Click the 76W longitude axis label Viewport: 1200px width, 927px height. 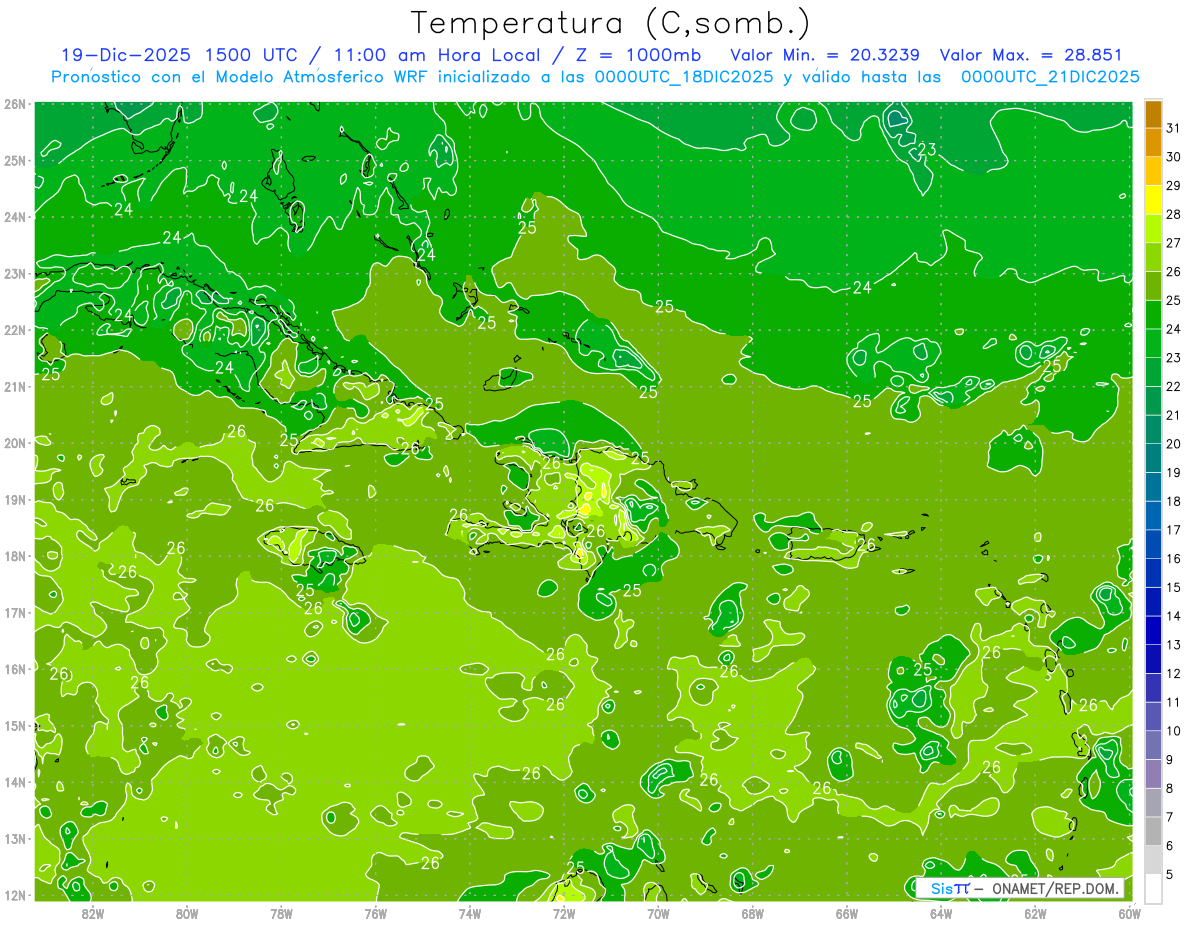click(376, 913)
